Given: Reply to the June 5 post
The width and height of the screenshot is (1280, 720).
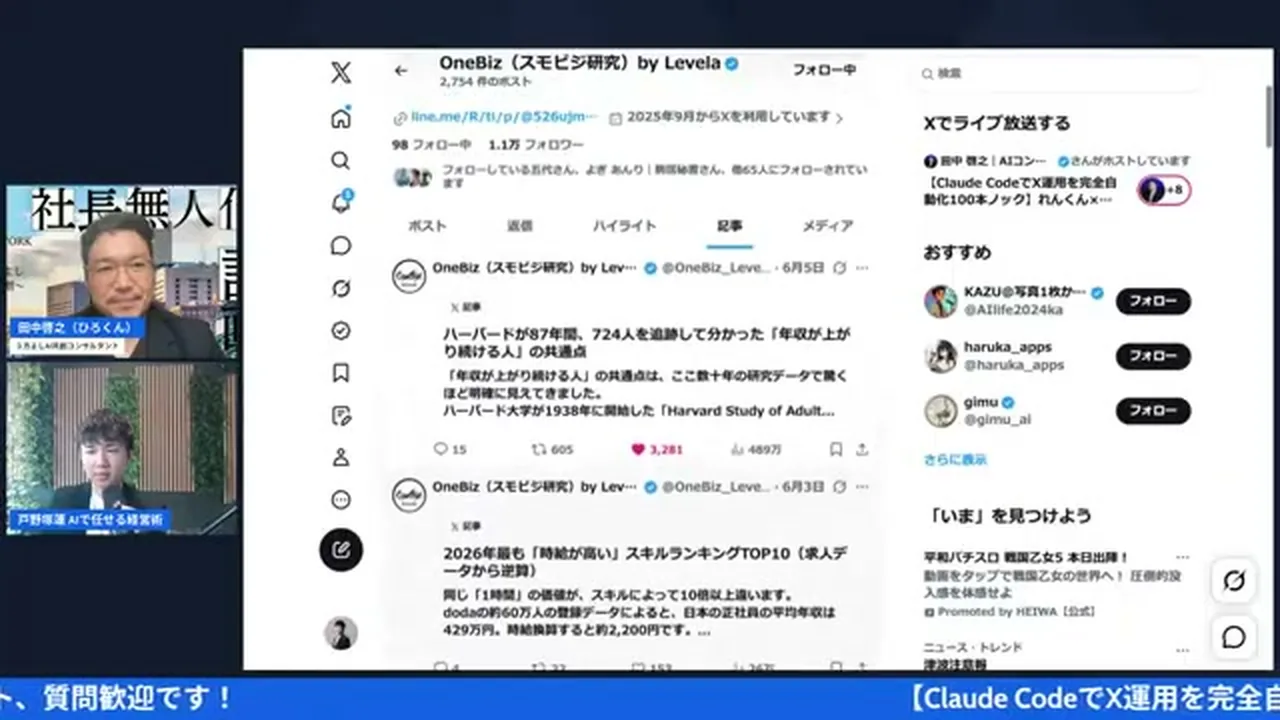Looking at the screenshot, I should pyautogui.click(x=450, y=450).
